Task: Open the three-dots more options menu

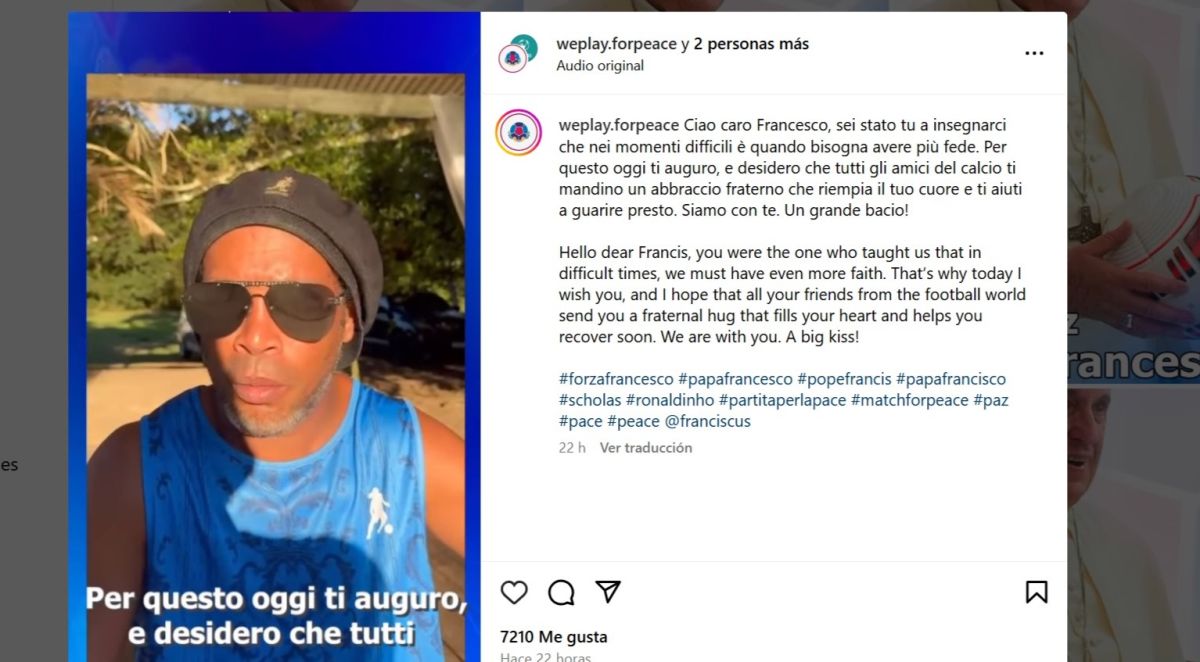Action: point(1034,54)
